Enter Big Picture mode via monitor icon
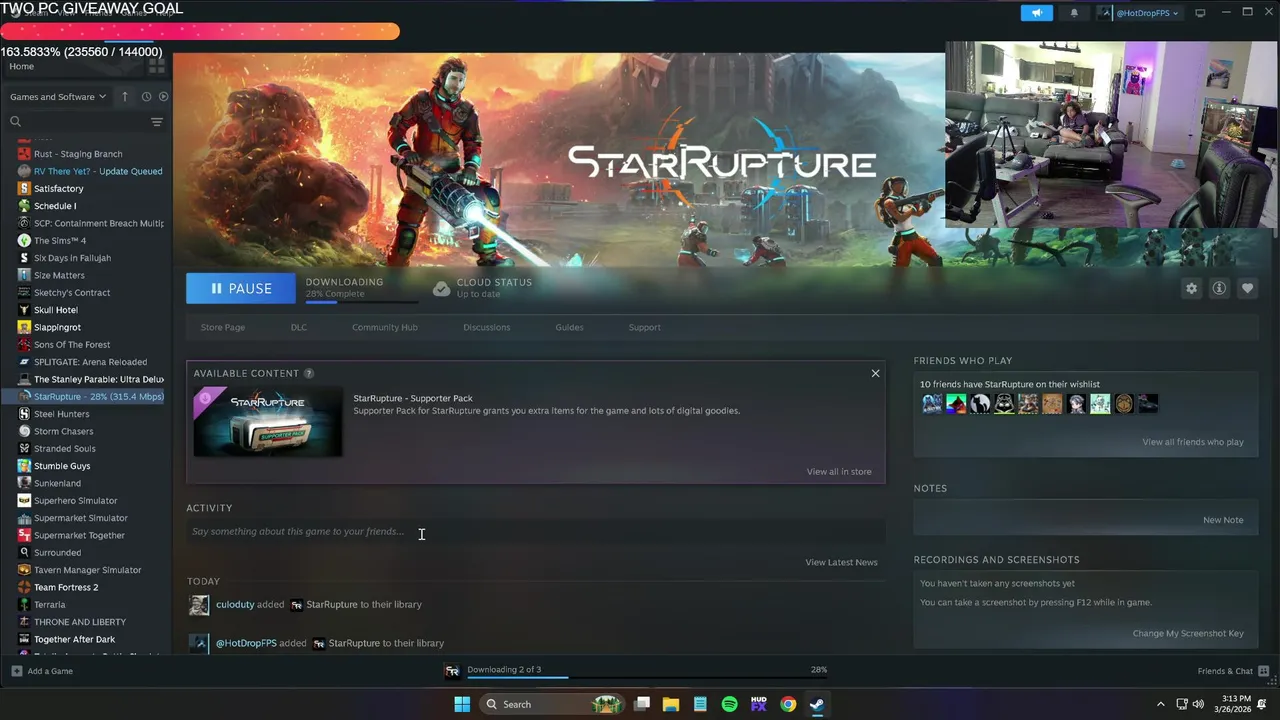This screenshot has width=1280, height=720. pyautogui.click(x=1200, y=13)
